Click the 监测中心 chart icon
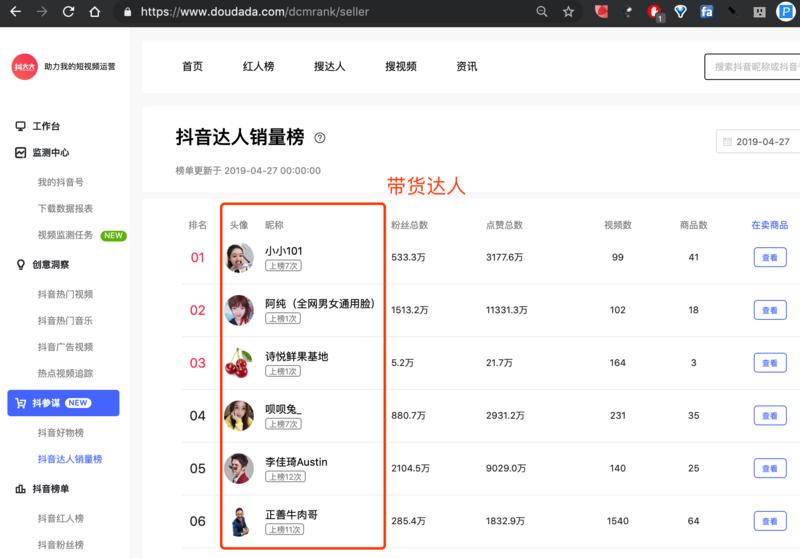This screenshot has height=558, width=800. coord(20,153)
